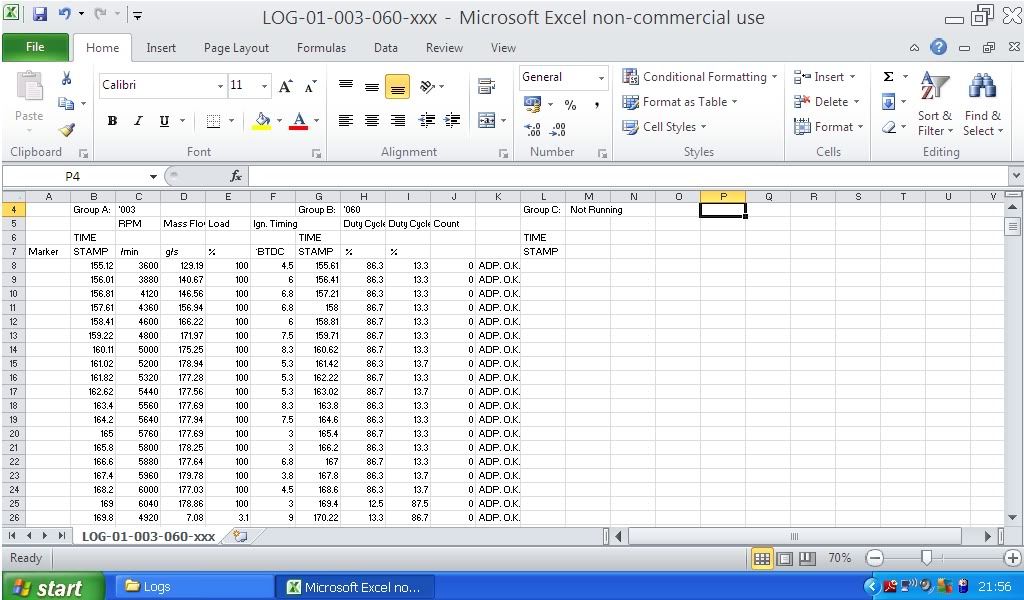
Task: Click the Windows start button
Action: [52, 587]
